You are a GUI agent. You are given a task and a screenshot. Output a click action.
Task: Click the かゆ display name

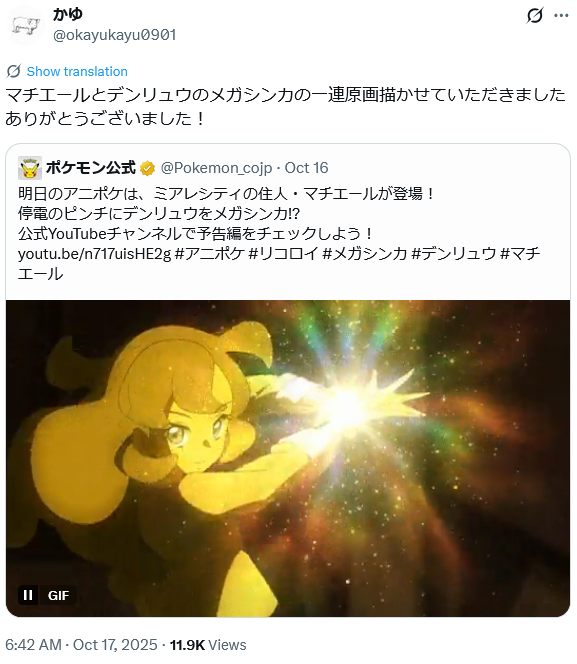(x=68, y=14)
